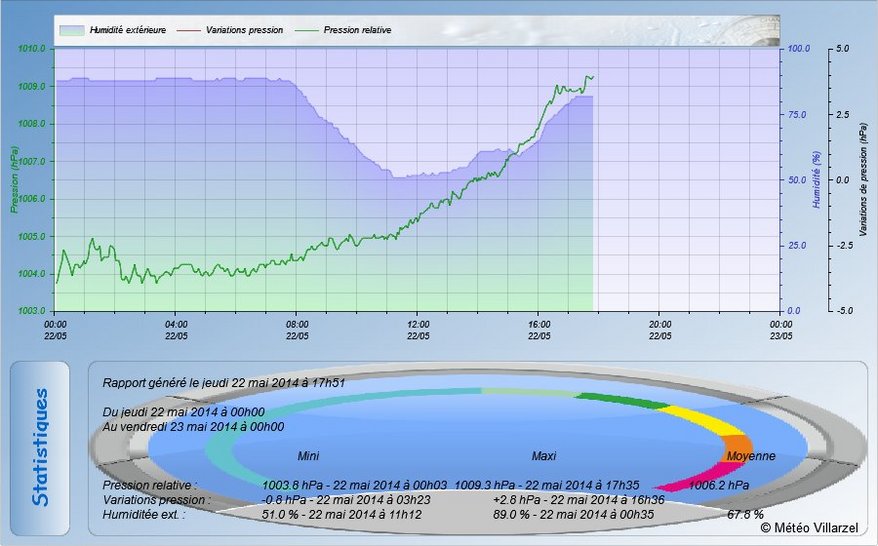Click 'Au vendredi 23 mai 2014 à 00h00' text

(193, 427)
